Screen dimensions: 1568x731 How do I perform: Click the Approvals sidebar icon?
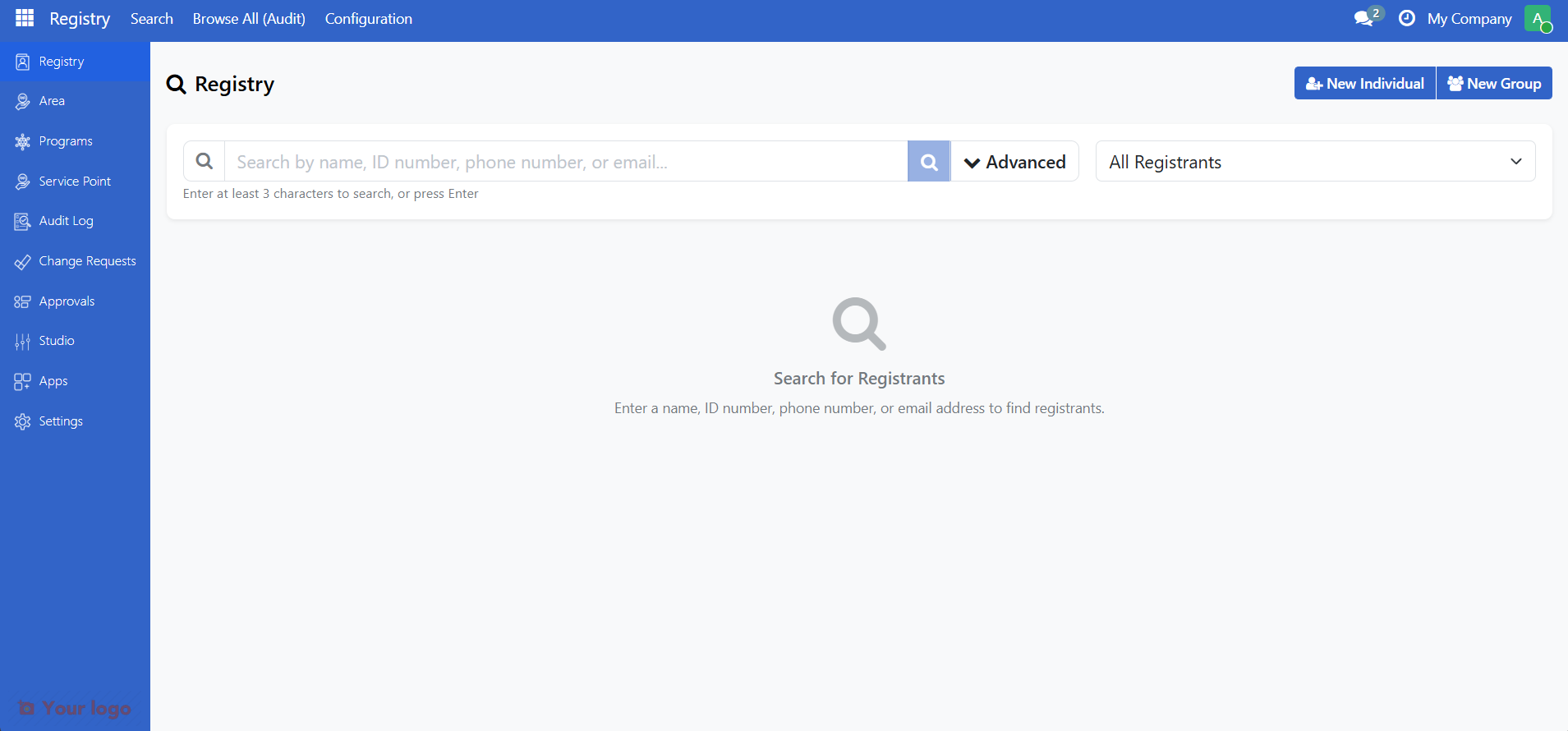[23, 301]
